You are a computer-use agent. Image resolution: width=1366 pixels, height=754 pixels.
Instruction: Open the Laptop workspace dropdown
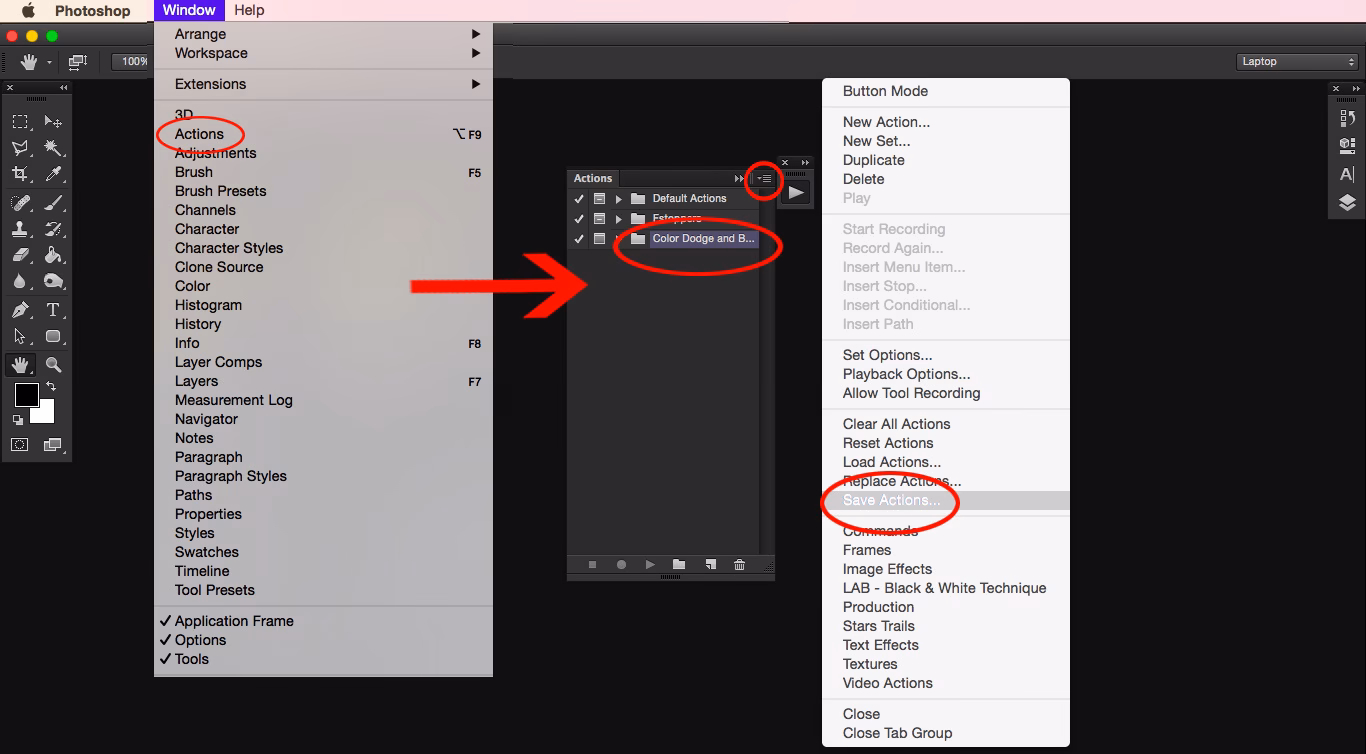tap(1297, 62)
